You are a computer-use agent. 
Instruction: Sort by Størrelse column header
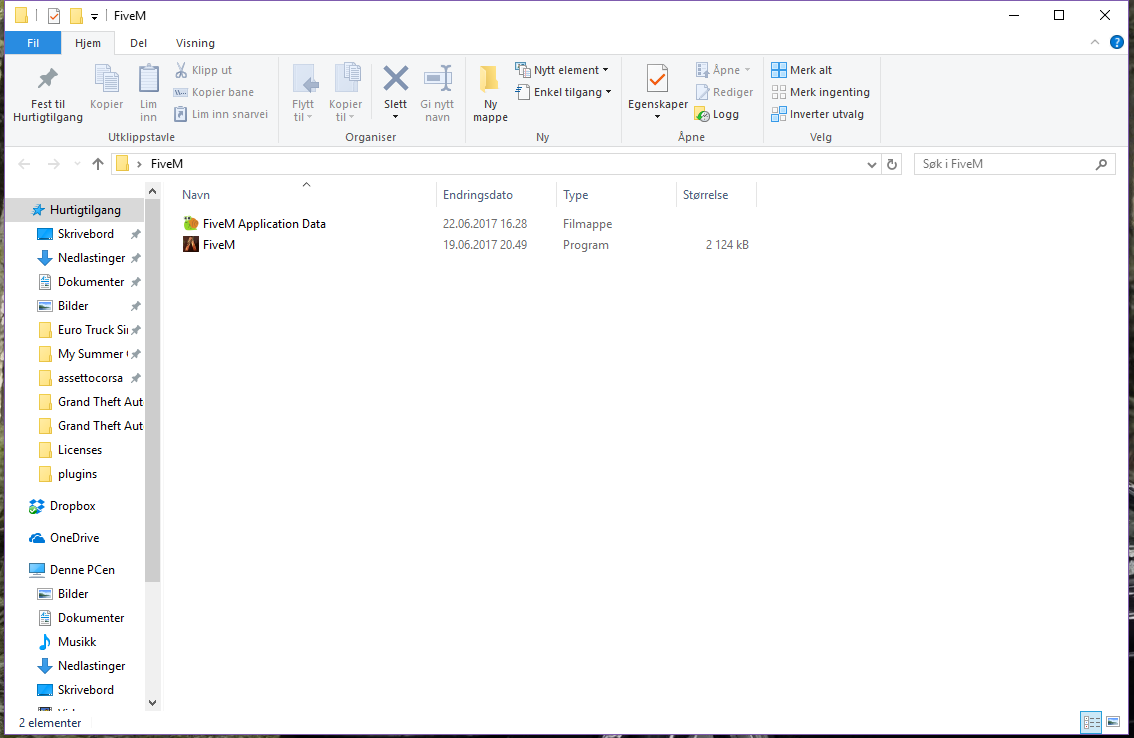(706, 195)
